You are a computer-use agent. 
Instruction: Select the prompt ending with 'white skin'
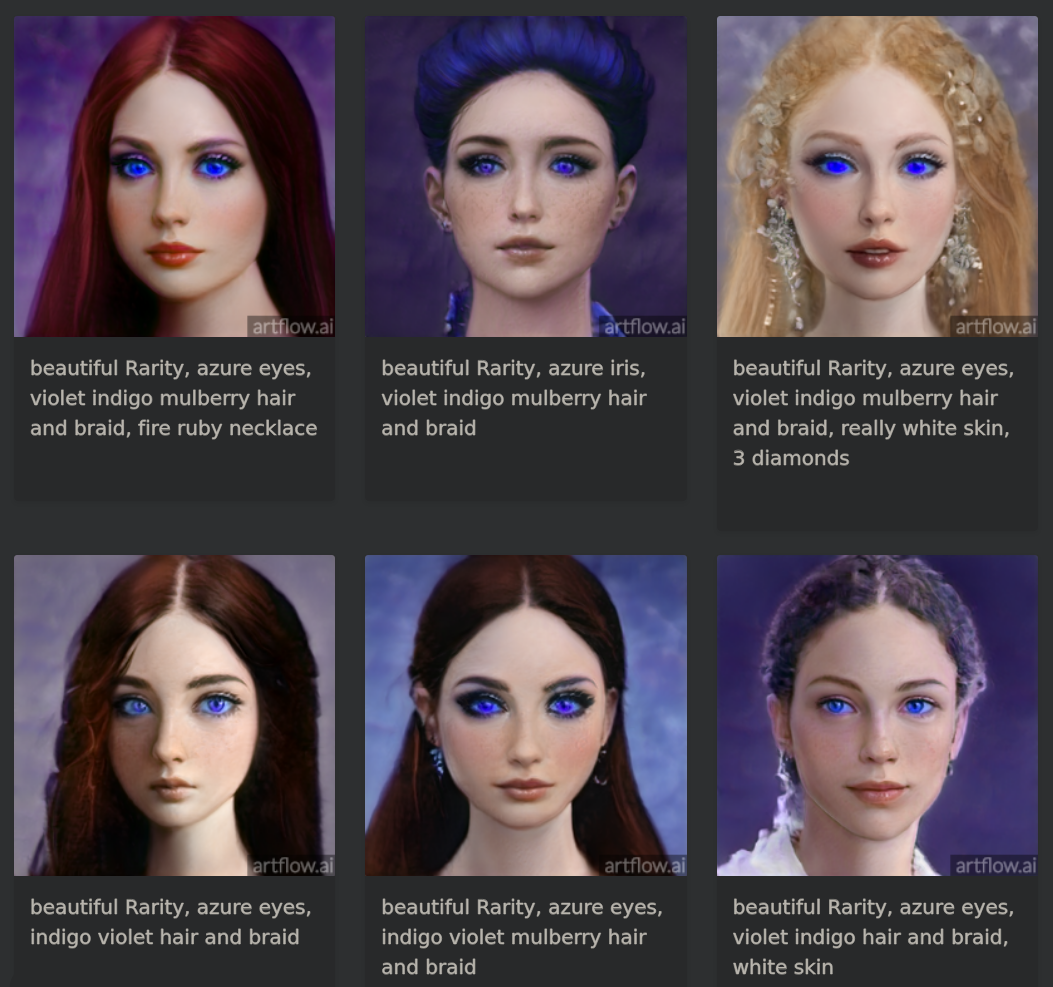coord(873,937)
